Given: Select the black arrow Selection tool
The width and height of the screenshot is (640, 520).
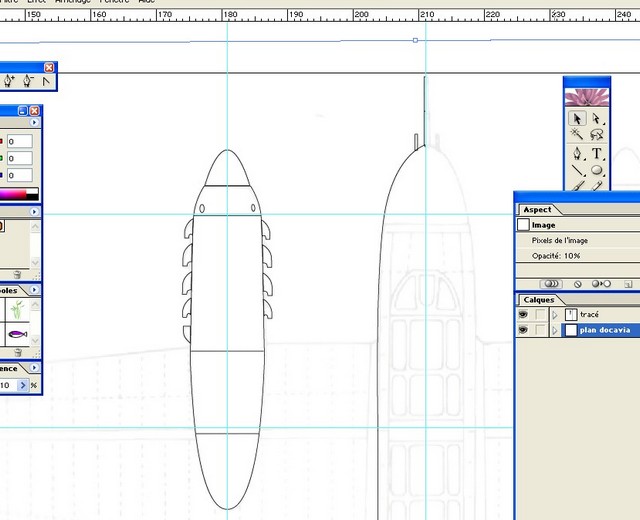Looking at the screenshot, I should pyautogui.click(x=577, y=119).
